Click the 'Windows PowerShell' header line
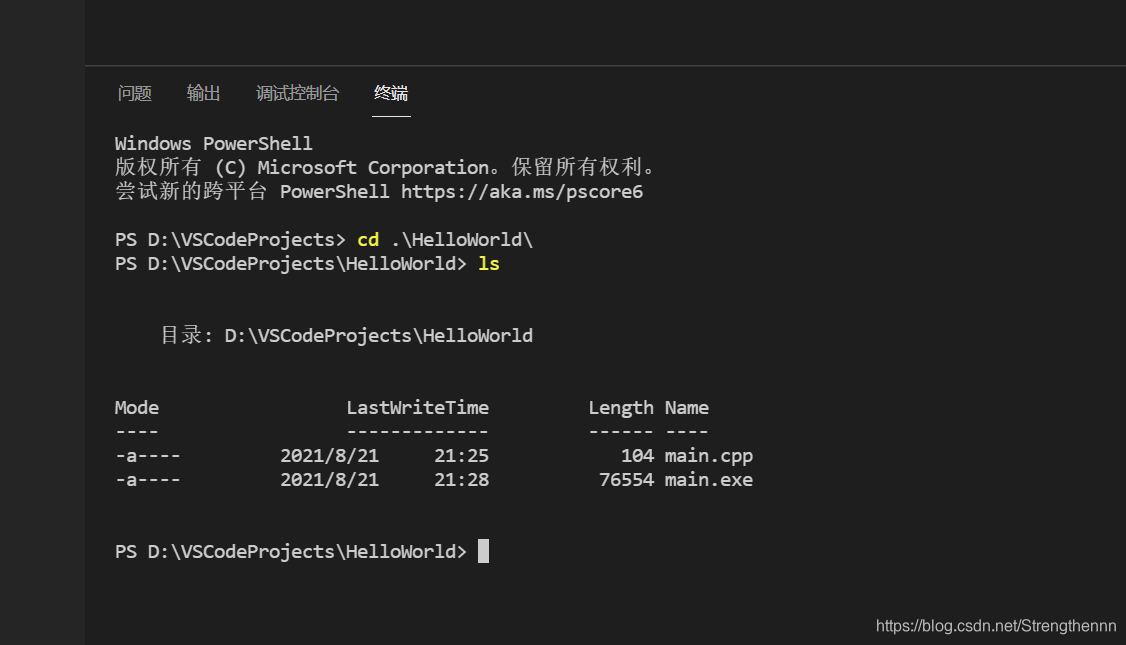The height and width of the screenshot is (645, 1126). click(213, 144)
